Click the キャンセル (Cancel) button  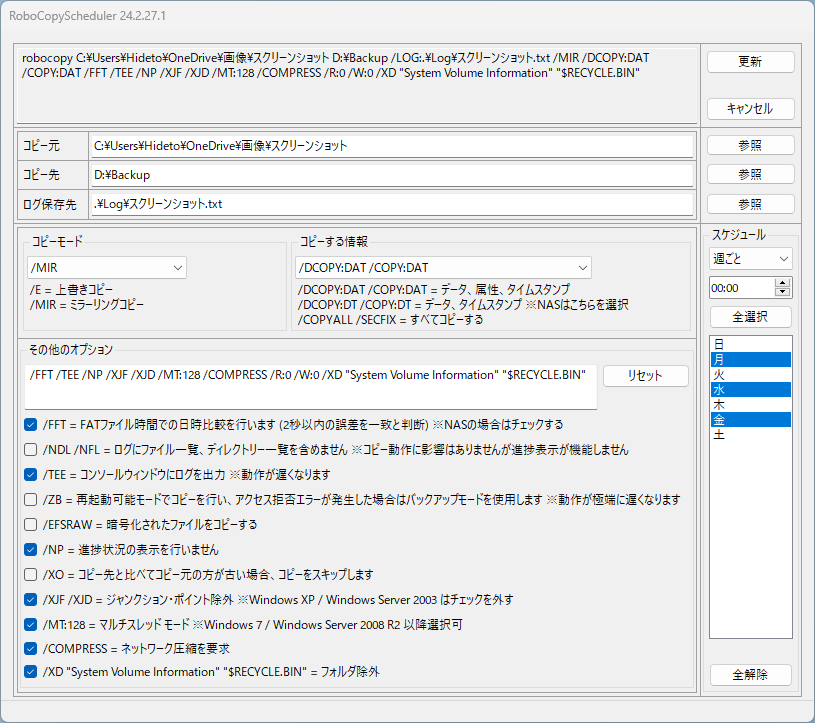pos(750,109)
